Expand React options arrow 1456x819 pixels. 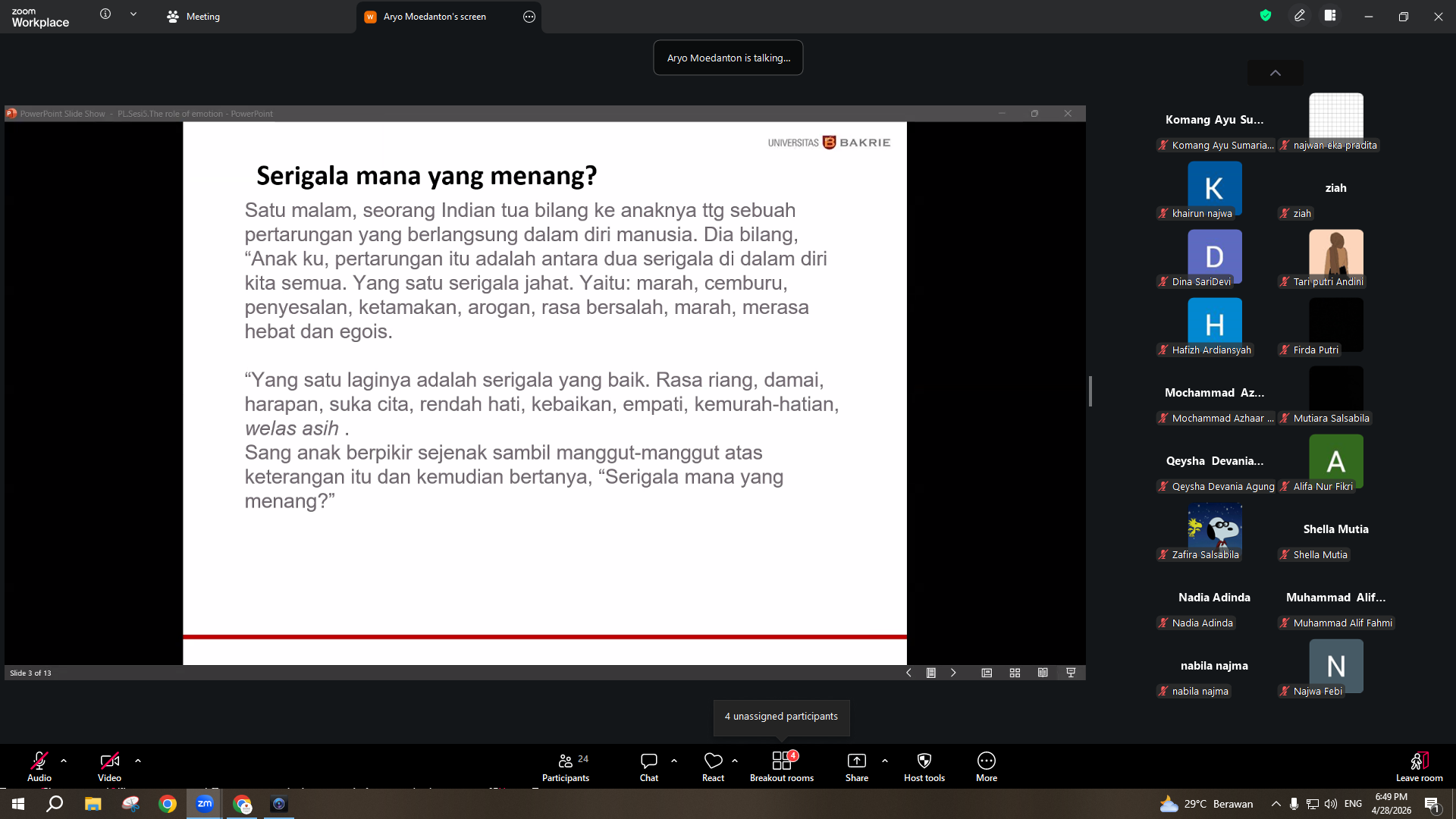(x=735, y=761)
